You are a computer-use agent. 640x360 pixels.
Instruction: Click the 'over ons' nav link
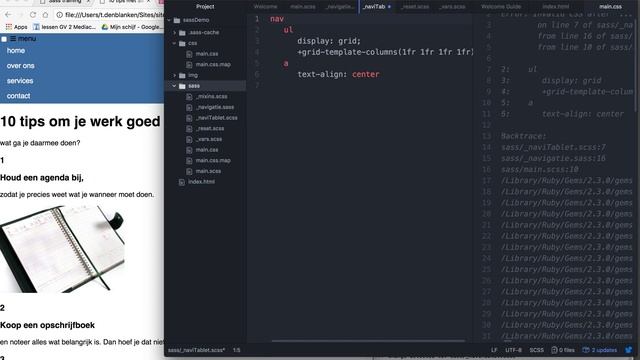20,66
